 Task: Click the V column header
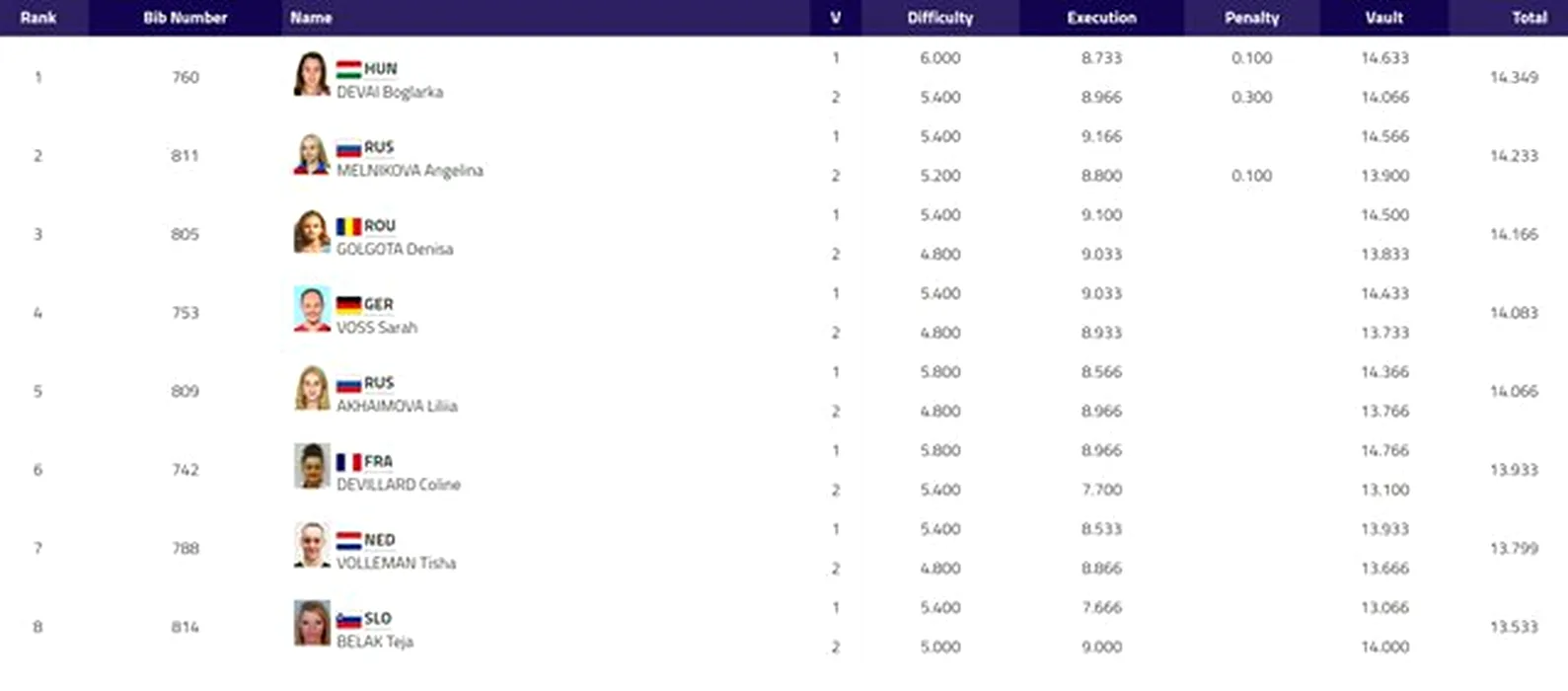836,18
